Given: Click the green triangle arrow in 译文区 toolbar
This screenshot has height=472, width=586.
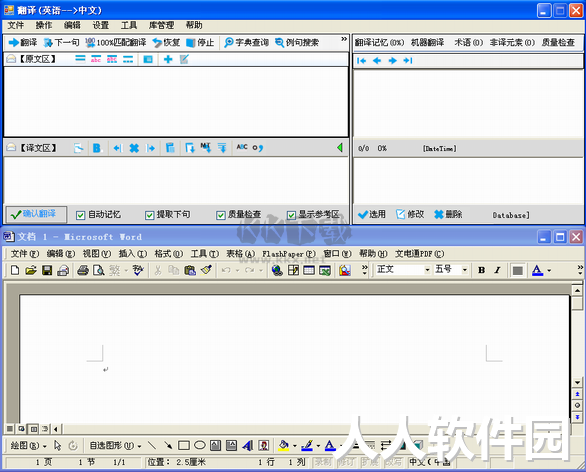Looking at the screenshot, I should (340, 148).
